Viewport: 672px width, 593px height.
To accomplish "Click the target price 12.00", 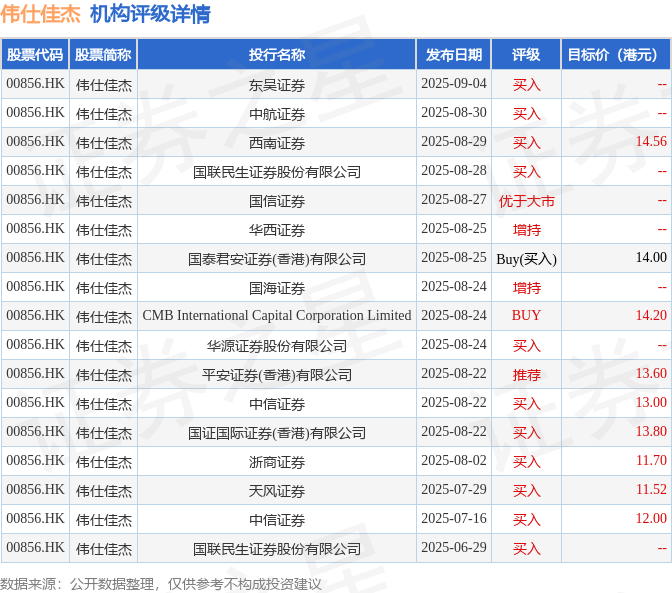I will (x=651, y=518).
